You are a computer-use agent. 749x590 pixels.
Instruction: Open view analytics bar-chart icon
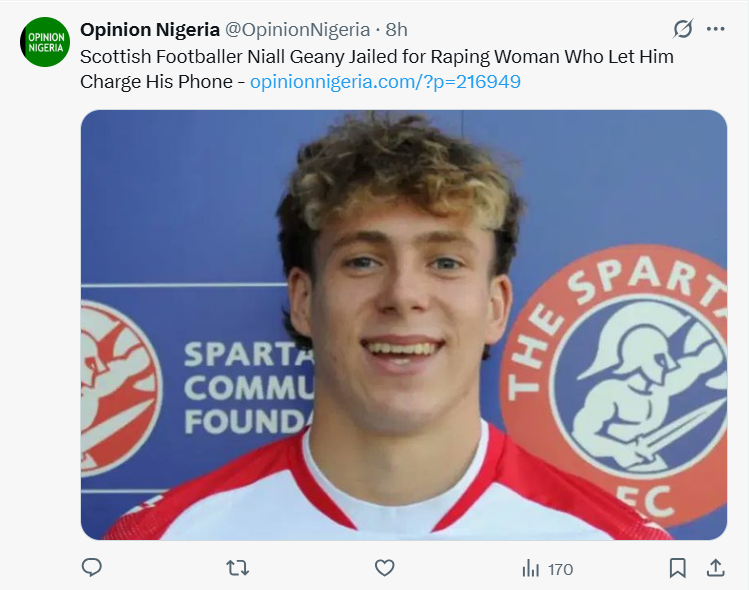(x=531, y=568)
